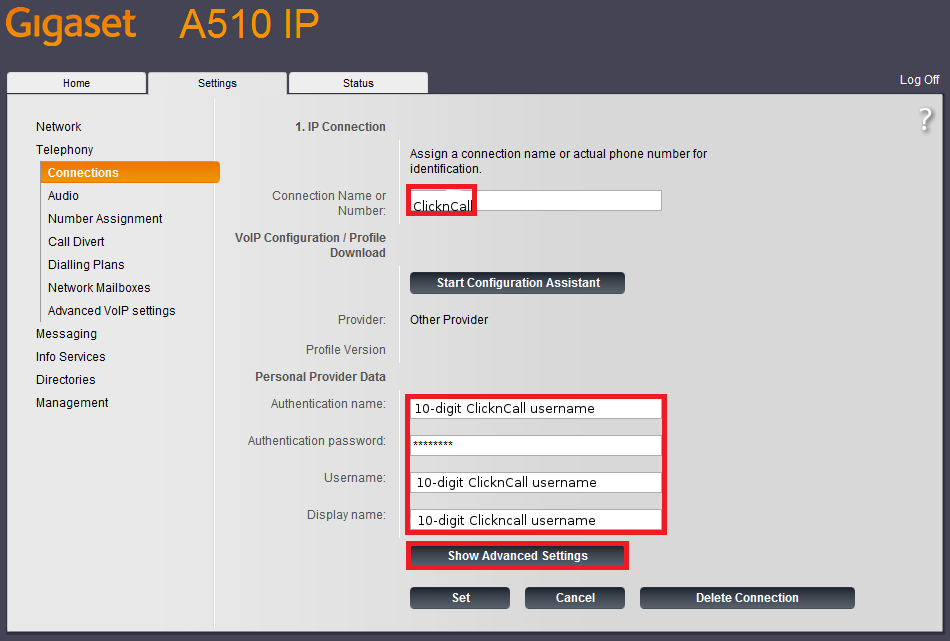The image size is (950, 641).
Task: Click the 'A510 IP' model title
Action: click(250, 24)
